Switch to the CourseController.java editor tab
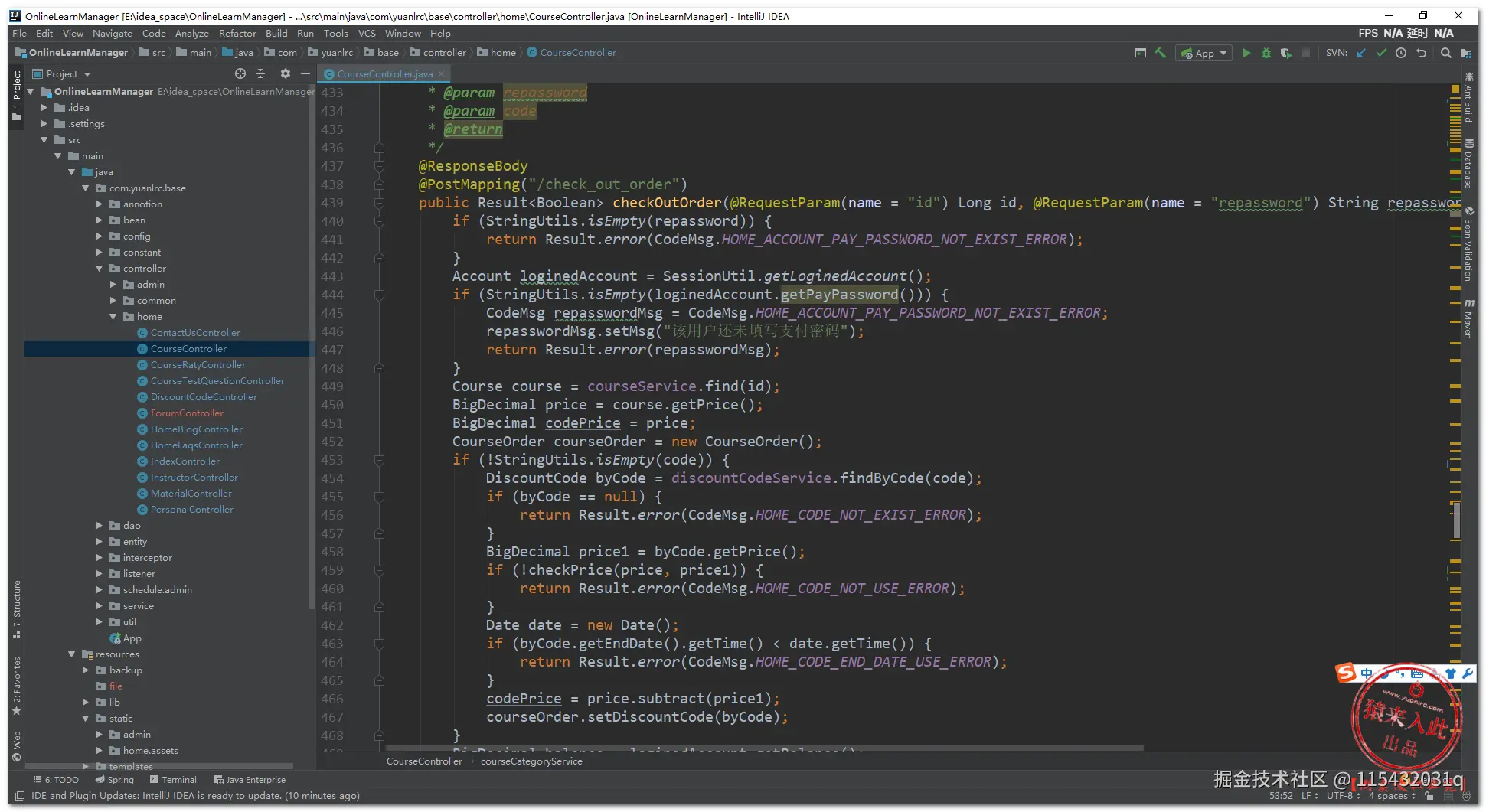The width and height of the screenshot is (1486, 812). click(384, 74)
